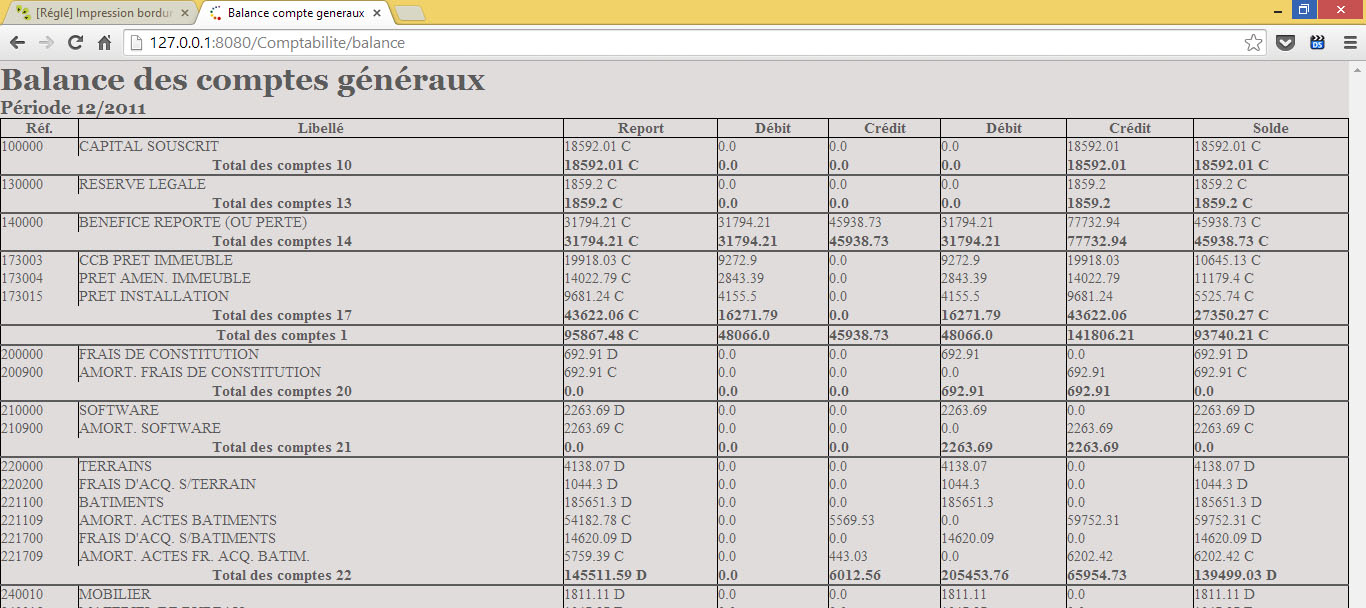
Task: Open the Chrome hamburger menu
Action: 1348,43
